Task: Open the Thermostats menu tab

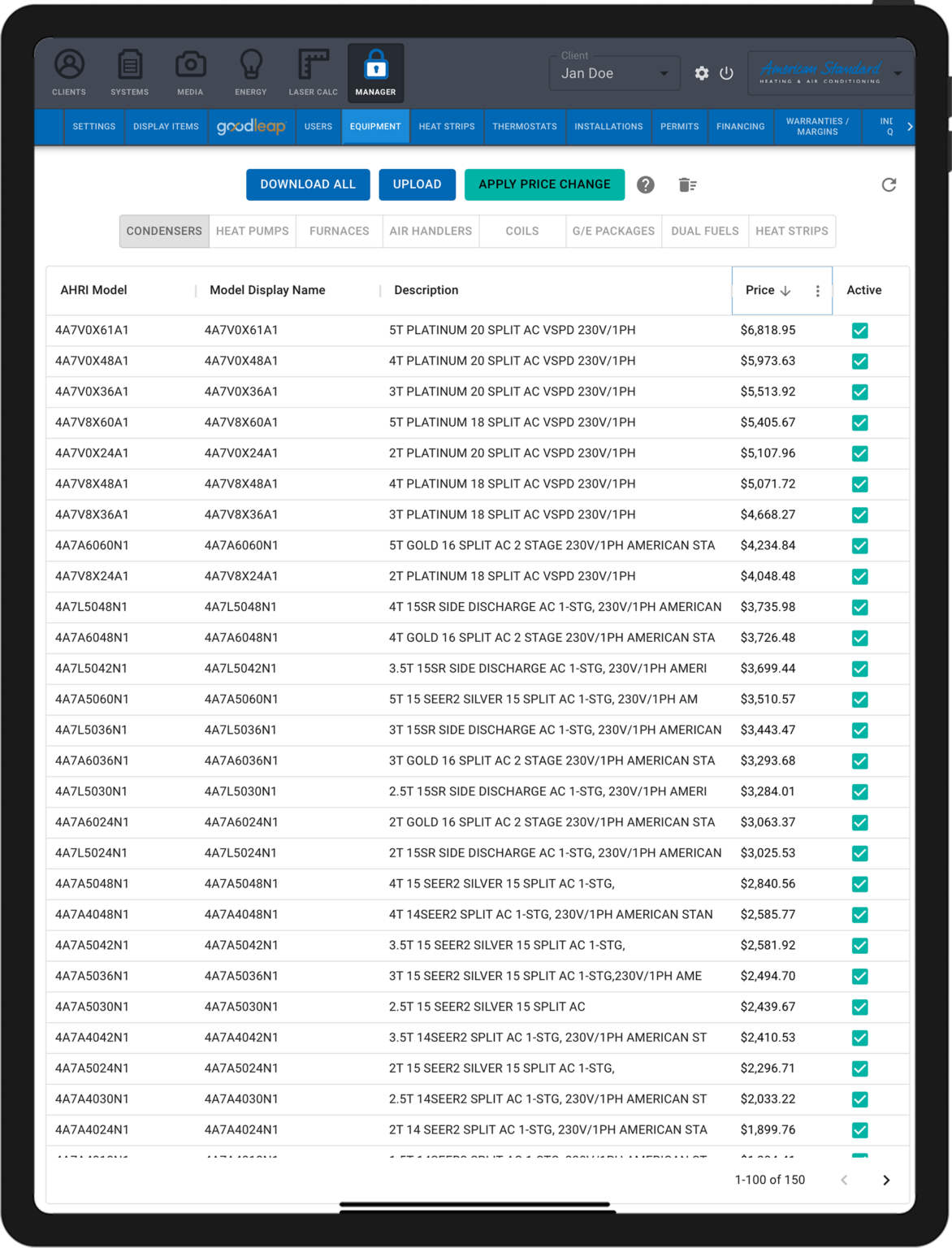Action: click(524, 127)
